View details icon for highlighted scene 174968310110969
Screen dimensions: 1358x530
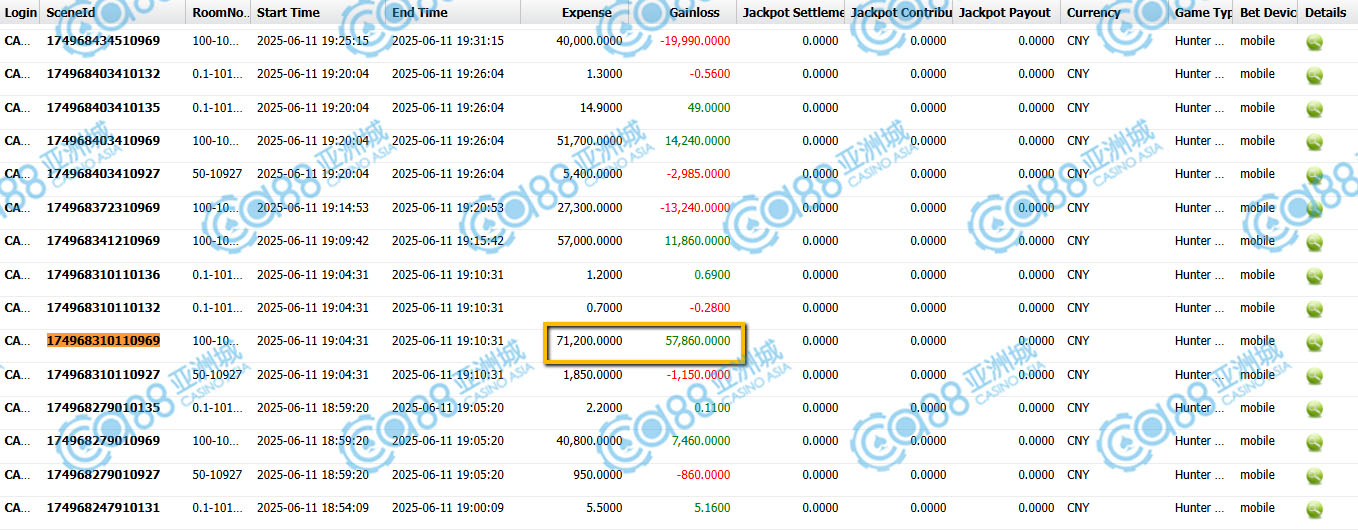point(1314,342)
